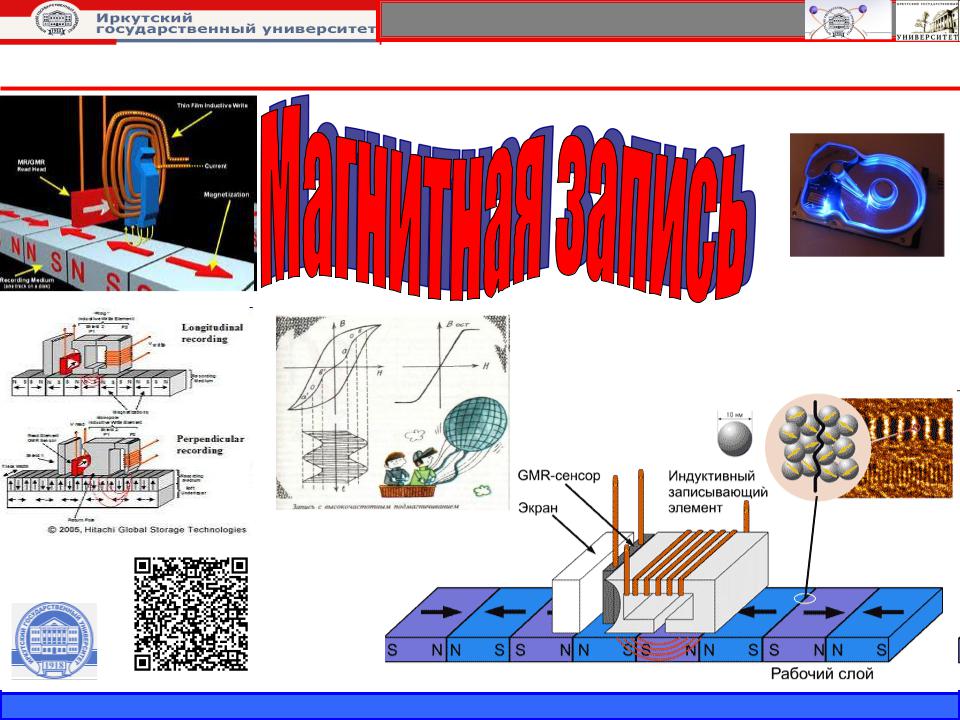
Task: Click the 'Longitudinal recording' caption
Action: 212,333
